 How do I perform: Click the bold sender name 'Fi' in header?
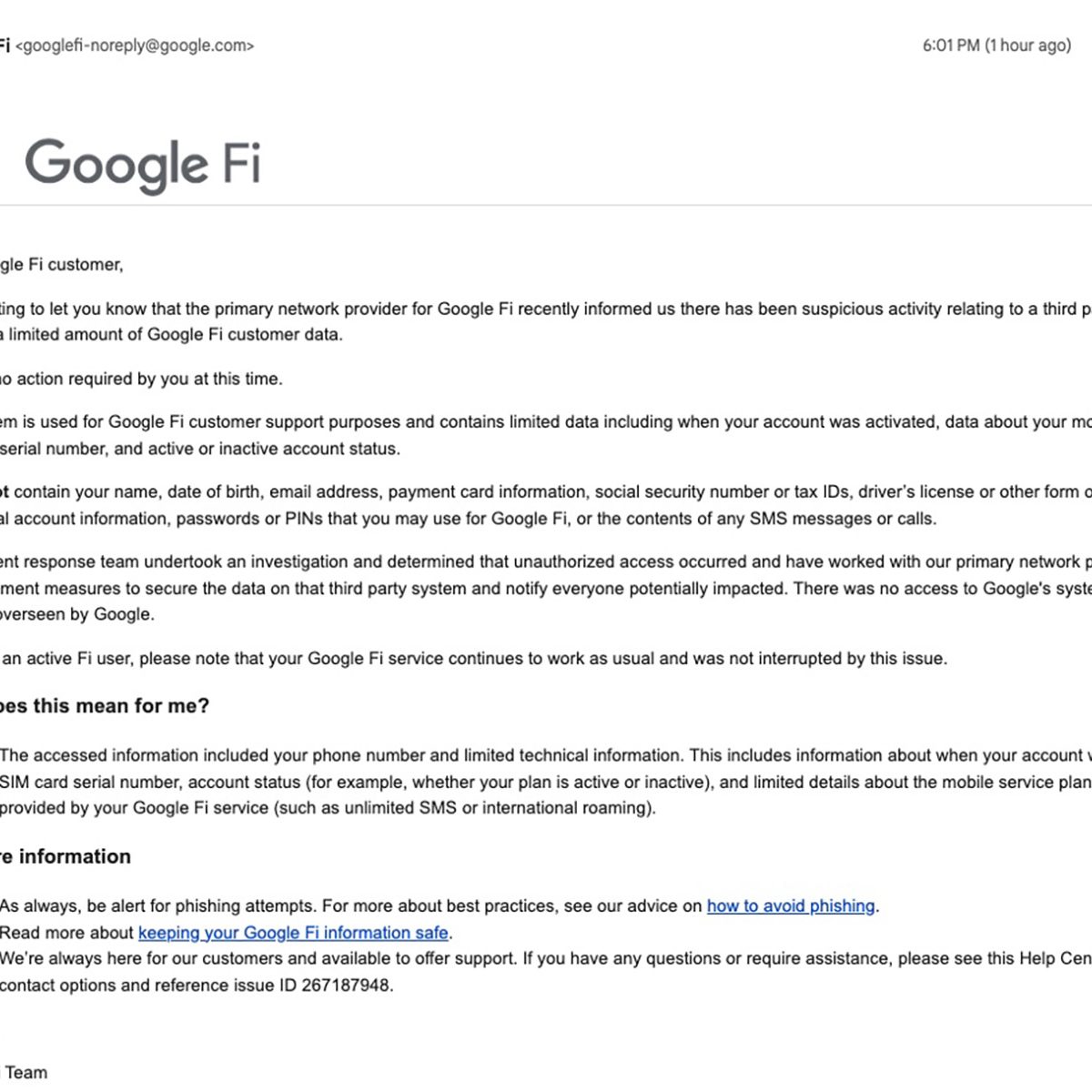(4, 45)
